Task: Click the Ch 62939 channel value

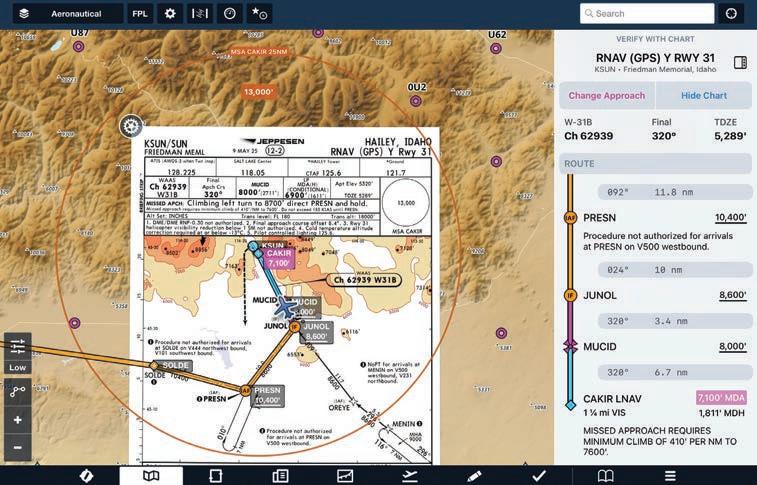Action: pyautogui.click(x=589, y=136)
